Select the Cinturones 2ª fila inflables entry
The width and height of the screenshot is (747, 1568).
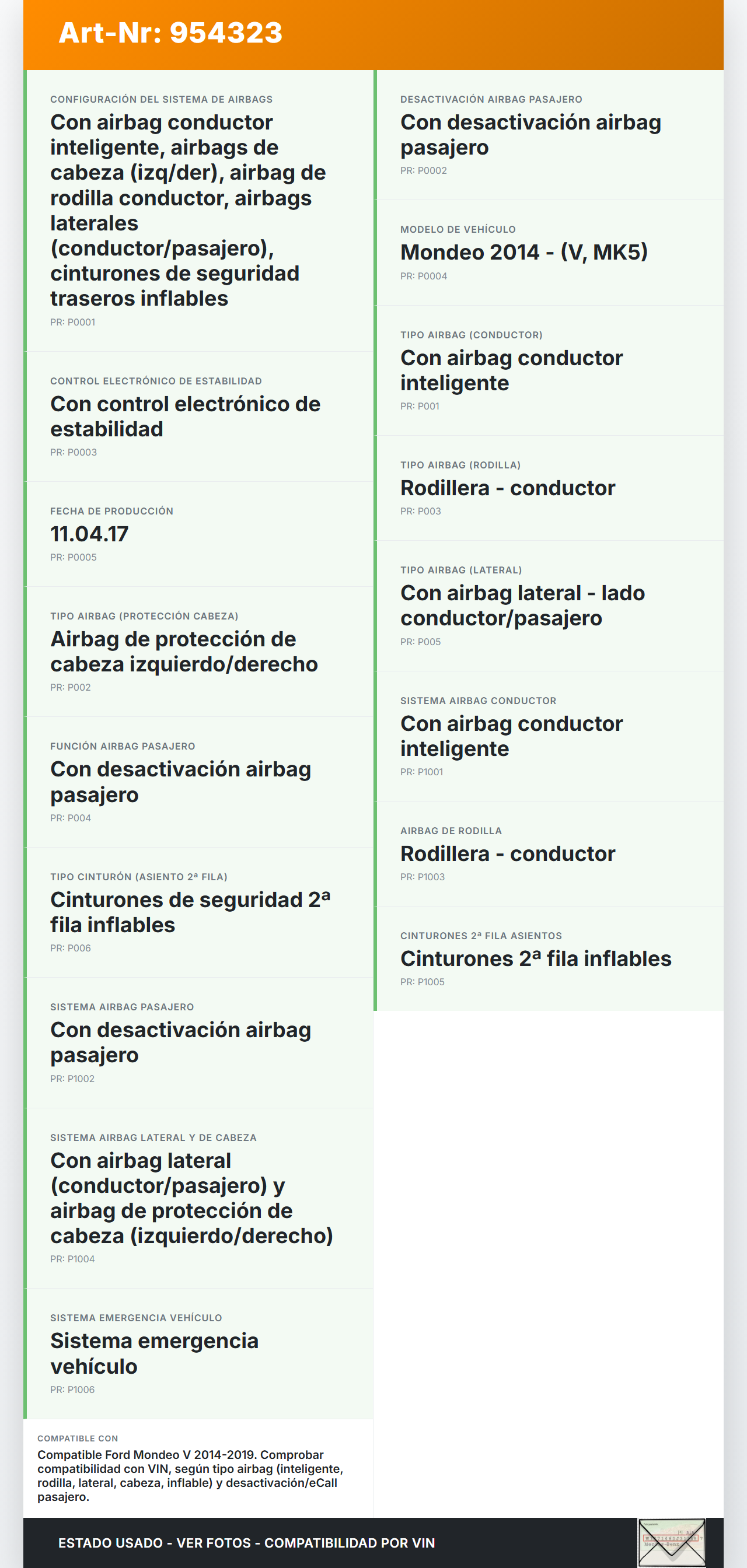click(536, 958)
